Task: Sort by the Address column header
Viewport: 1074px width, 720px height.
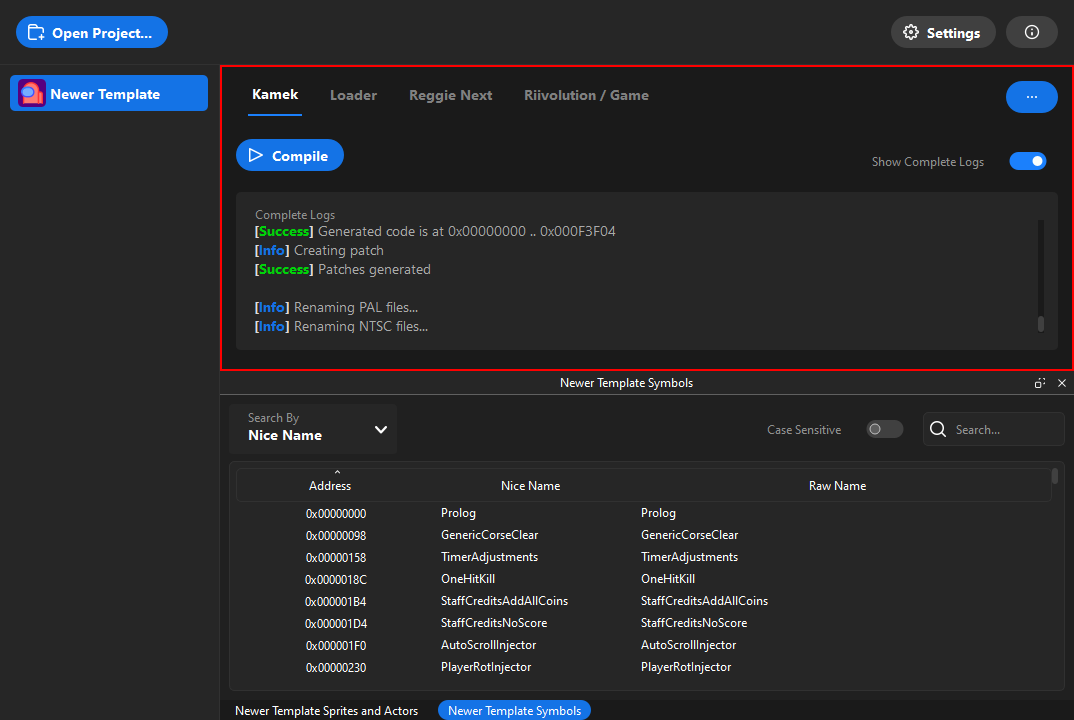Action: tap(329, 486)
